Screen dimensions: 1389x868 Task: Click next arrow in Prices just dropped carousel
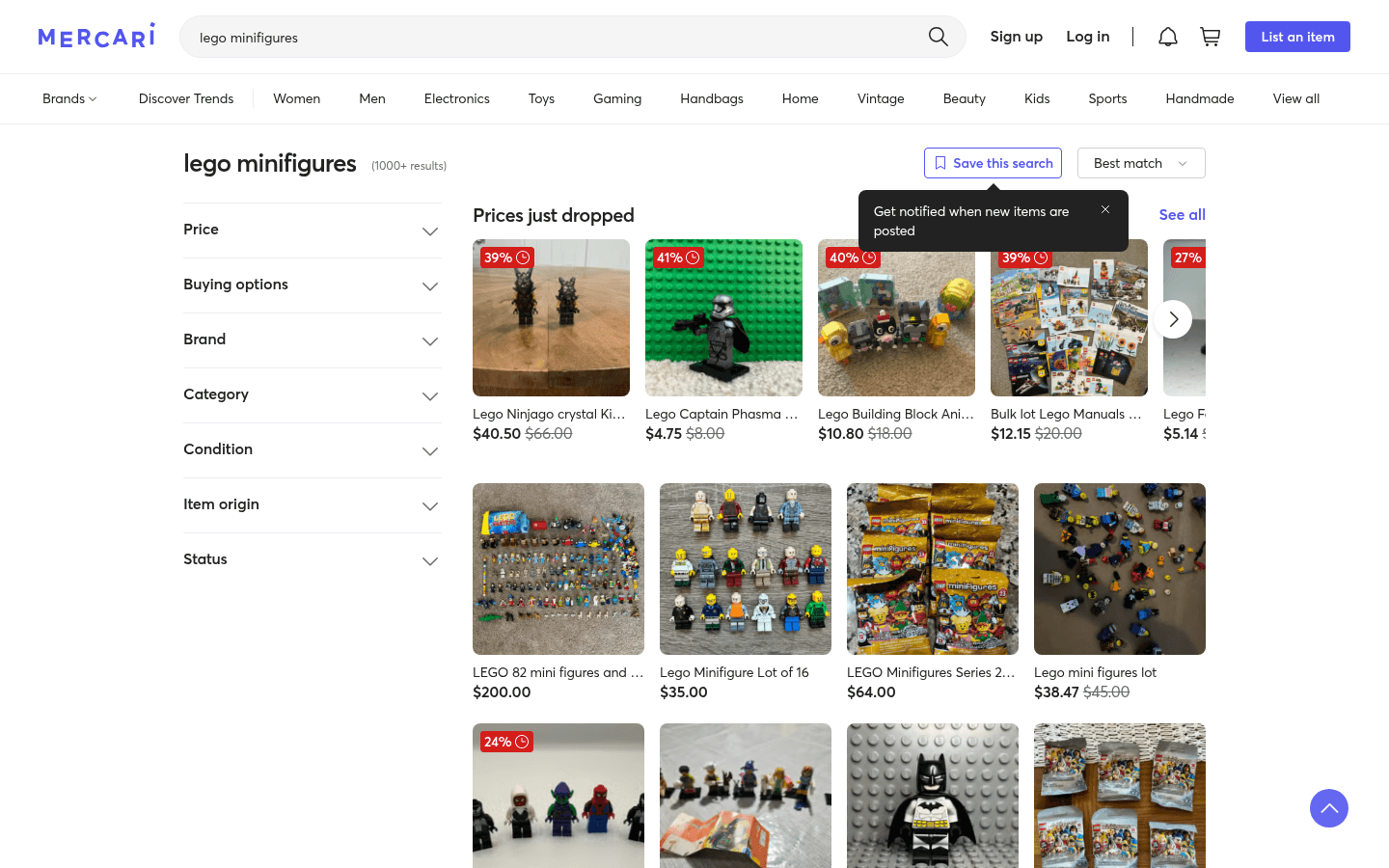[x=1173, y=319]
